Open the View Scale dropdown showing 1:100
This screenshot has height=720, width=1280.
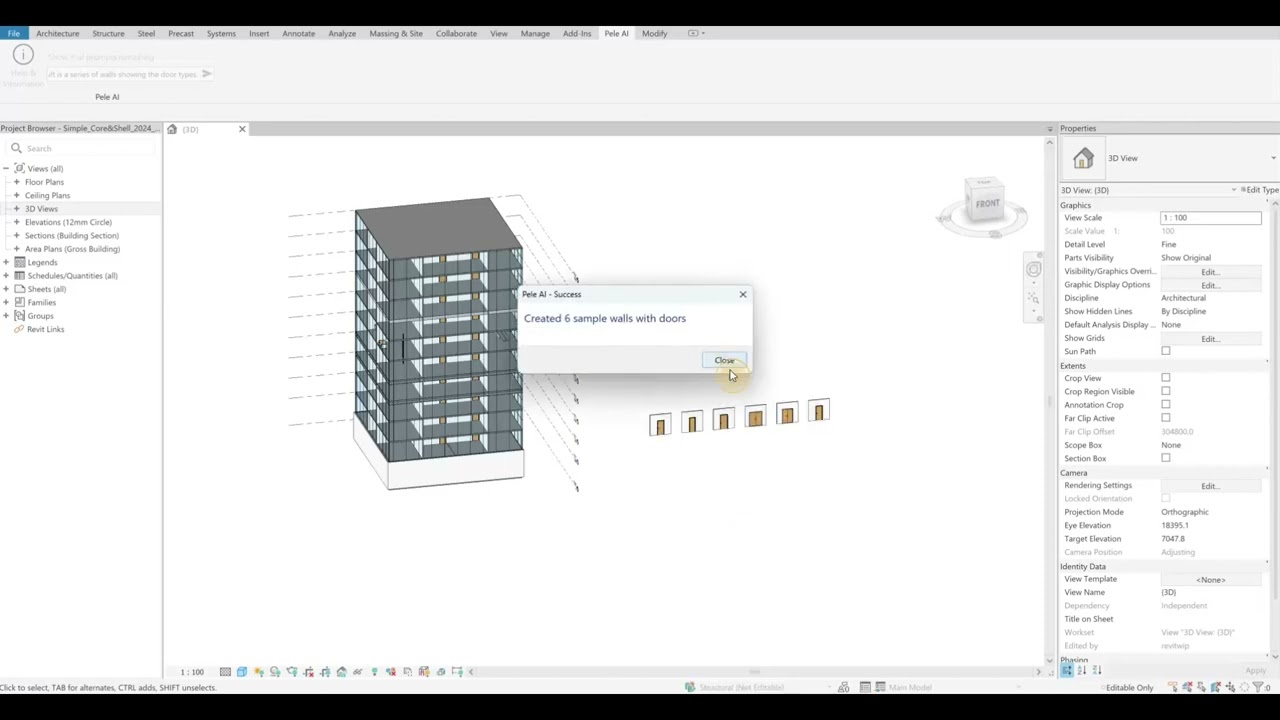(x=1210, y=217)
